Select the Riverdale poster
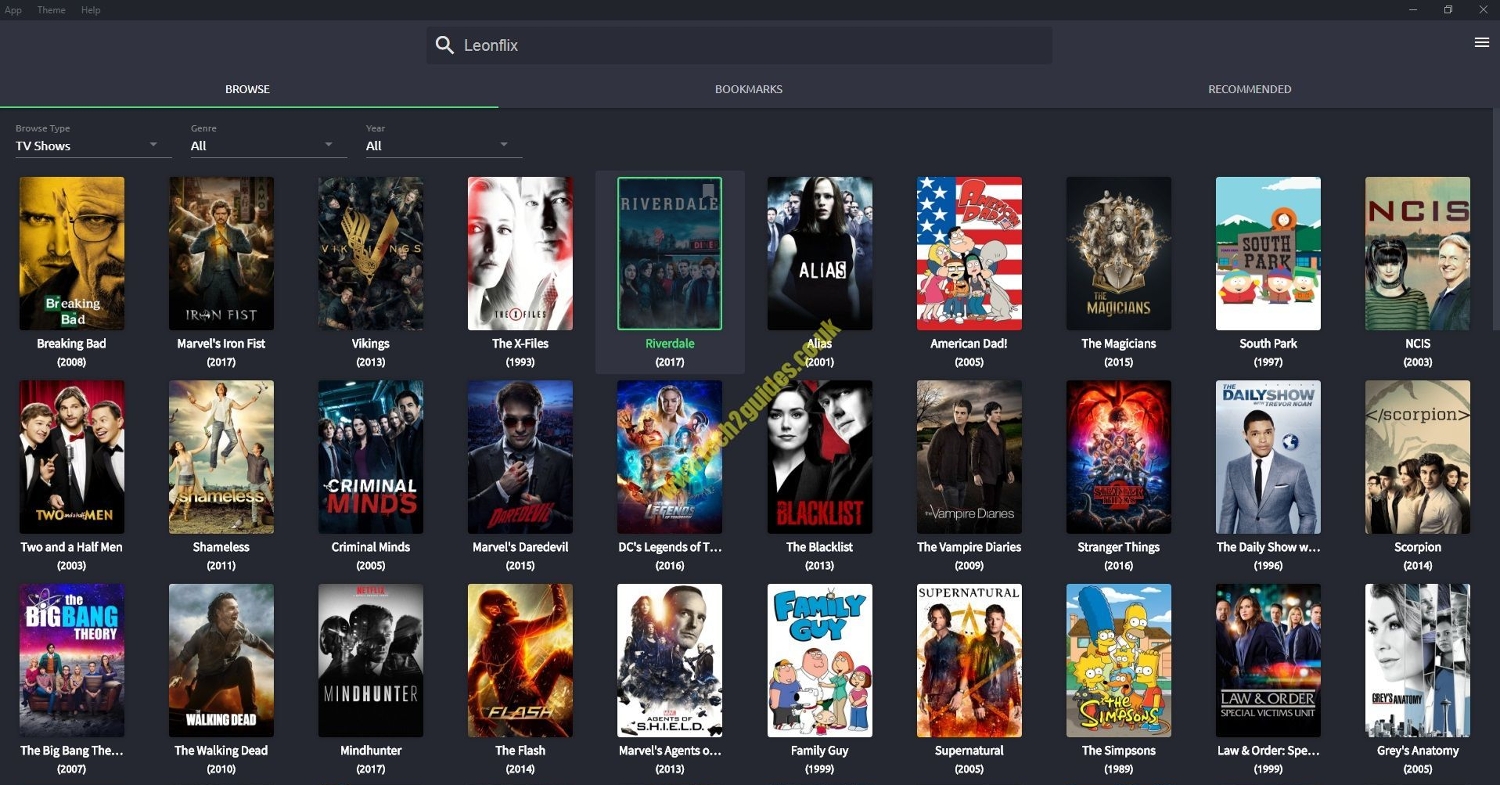Viewport: 1500px width, 785px height. [x=670, y=254]
